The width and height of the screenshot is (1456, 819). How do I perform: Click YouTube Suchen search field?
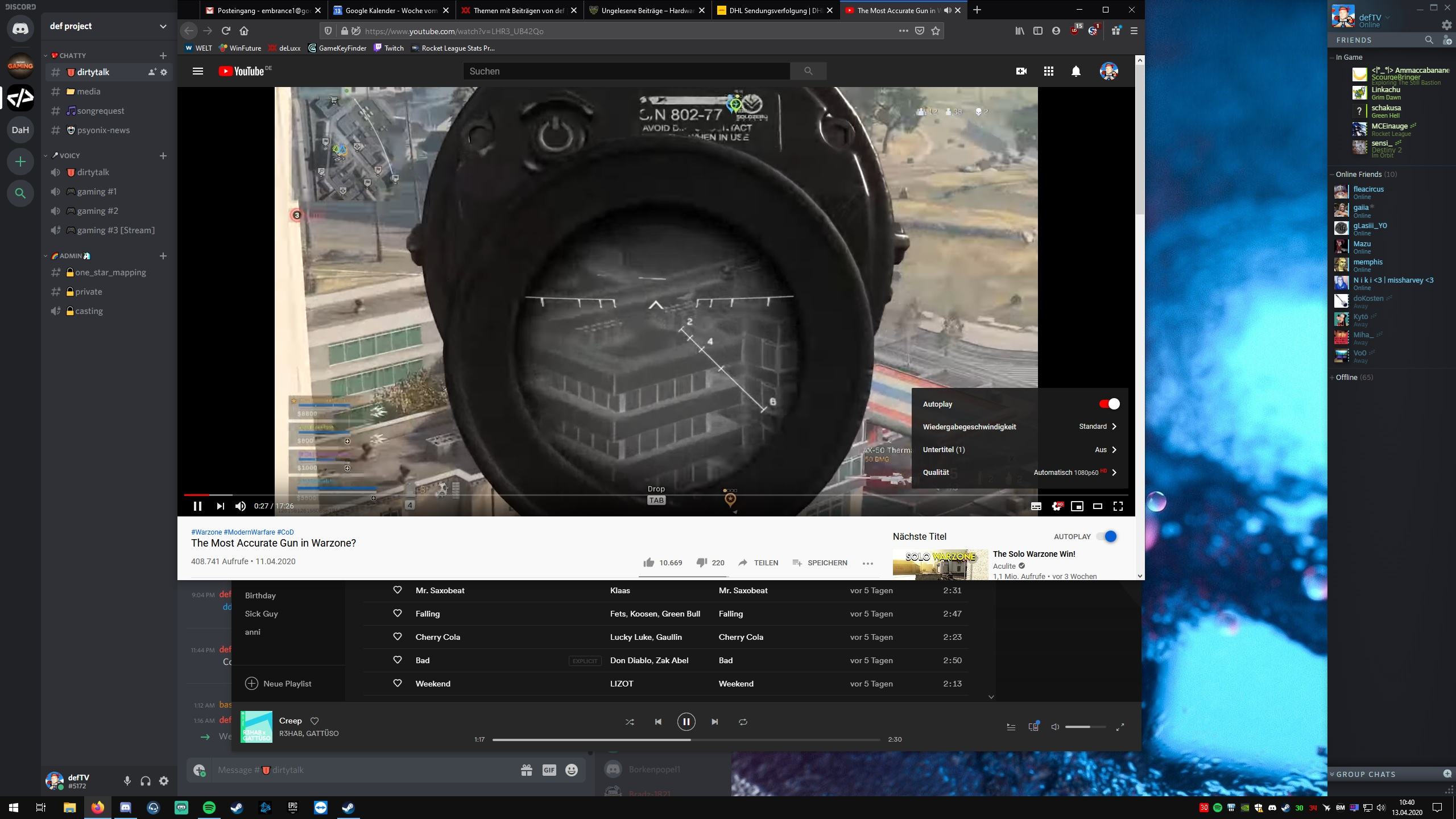(x=626, y=71)
